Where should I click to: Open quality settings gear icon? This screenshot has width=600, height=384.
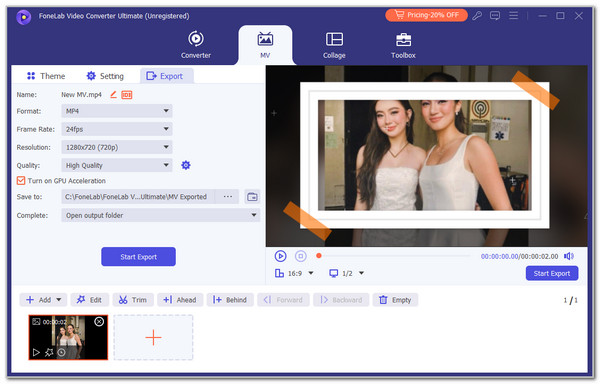(x=186, y=165)
